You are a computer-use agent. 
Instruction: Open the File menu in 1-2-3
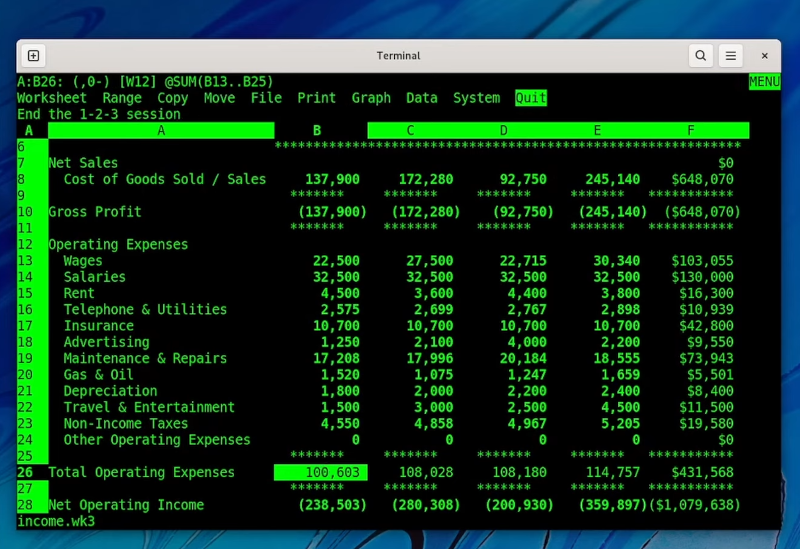[x=266, y=98]
